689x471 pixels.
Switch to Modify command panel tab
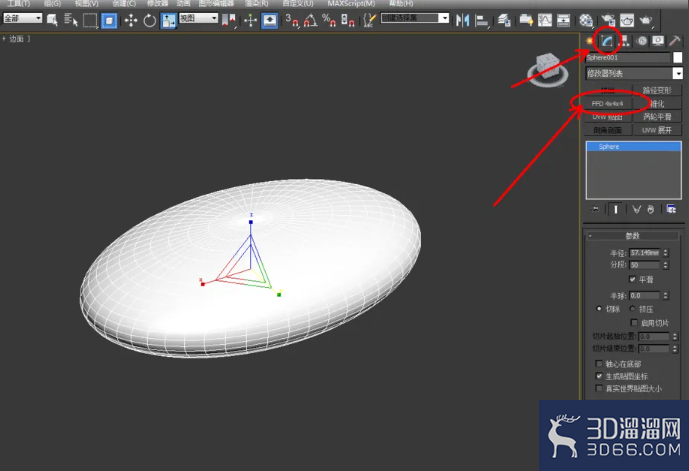tap(607, 41)
